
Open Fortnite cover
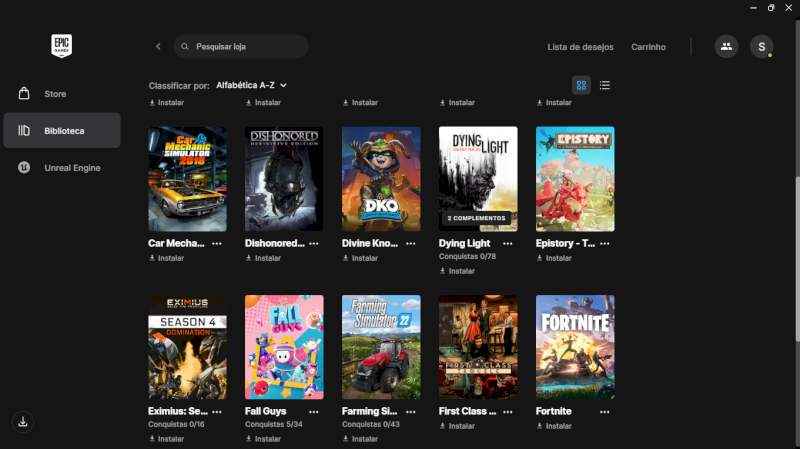[575, 347]
